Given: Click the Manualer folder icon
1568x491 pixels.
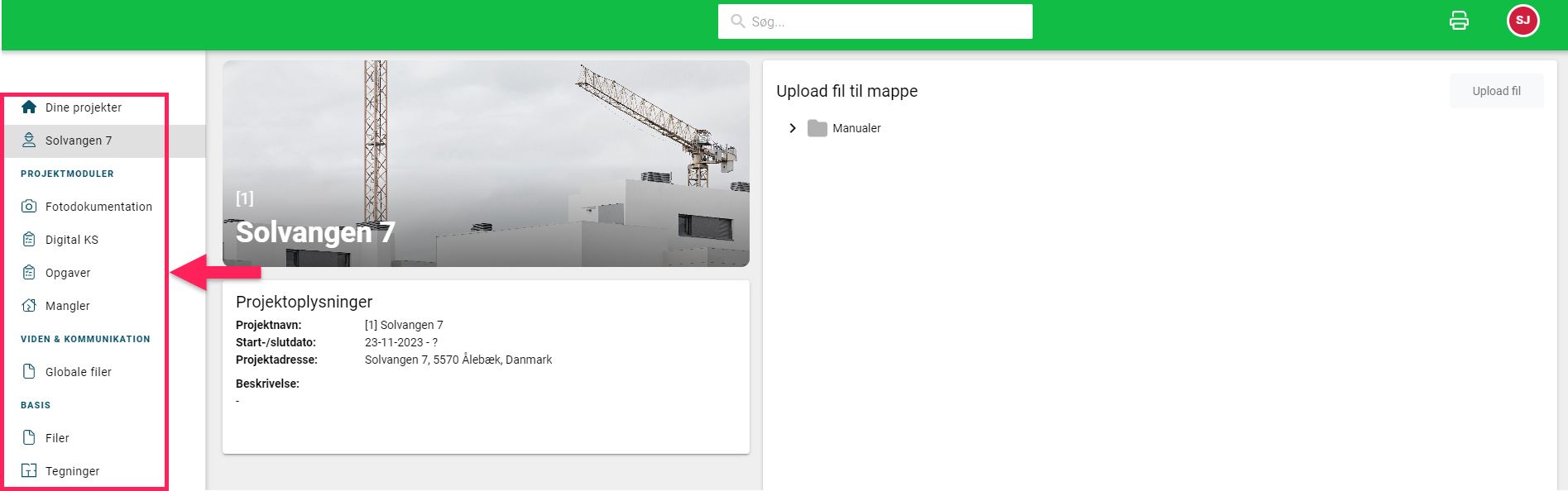Looking at the screenshot, I should coord(817,128).
